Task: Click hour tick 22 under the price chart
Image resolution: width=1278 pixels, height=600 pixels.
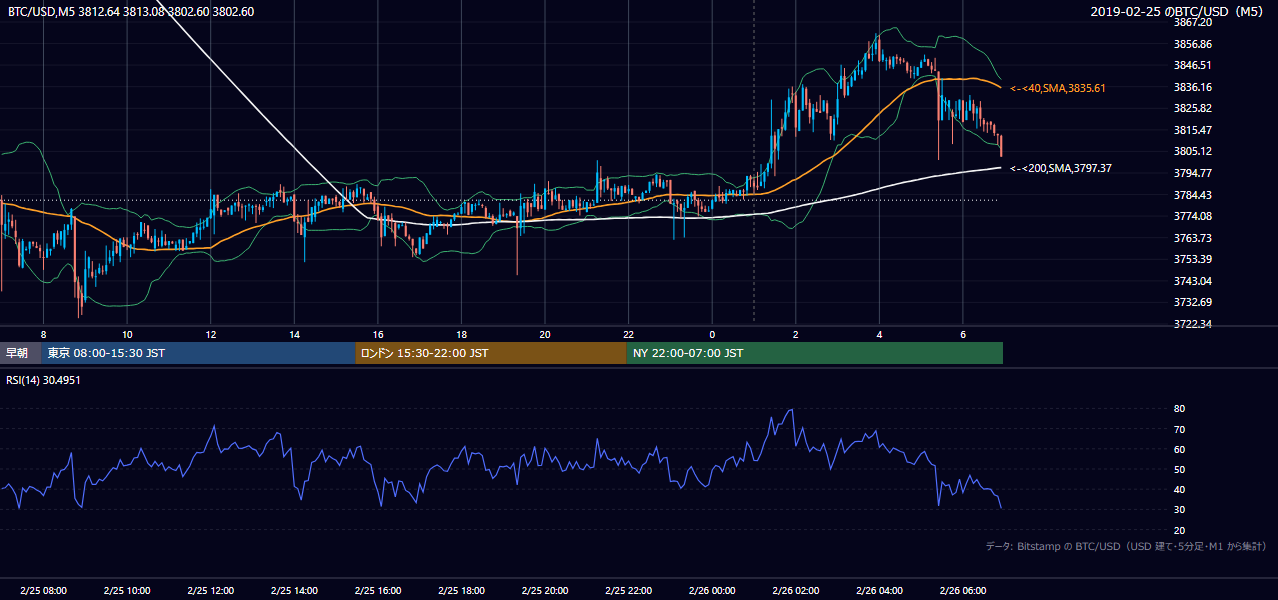Action: click(x=628, y=334)
